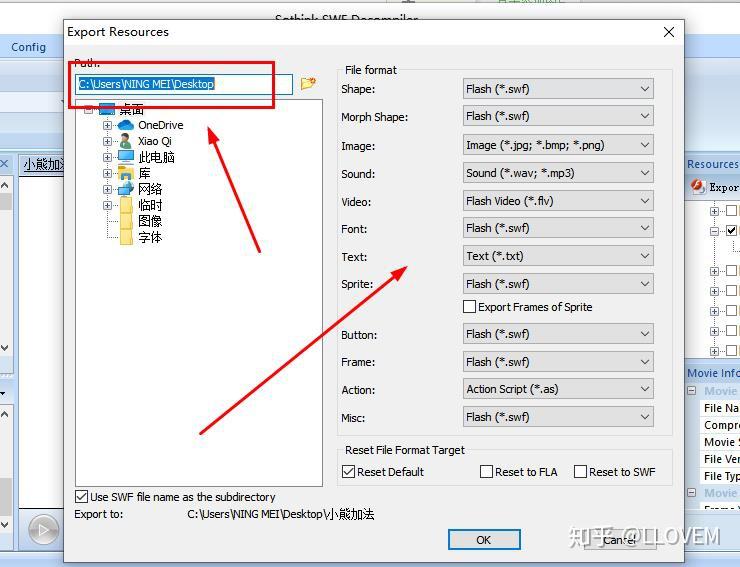The height and width of the screenshot is (567, 740).
Task: Click the Export icon in Resources panel
Action: 698,186
